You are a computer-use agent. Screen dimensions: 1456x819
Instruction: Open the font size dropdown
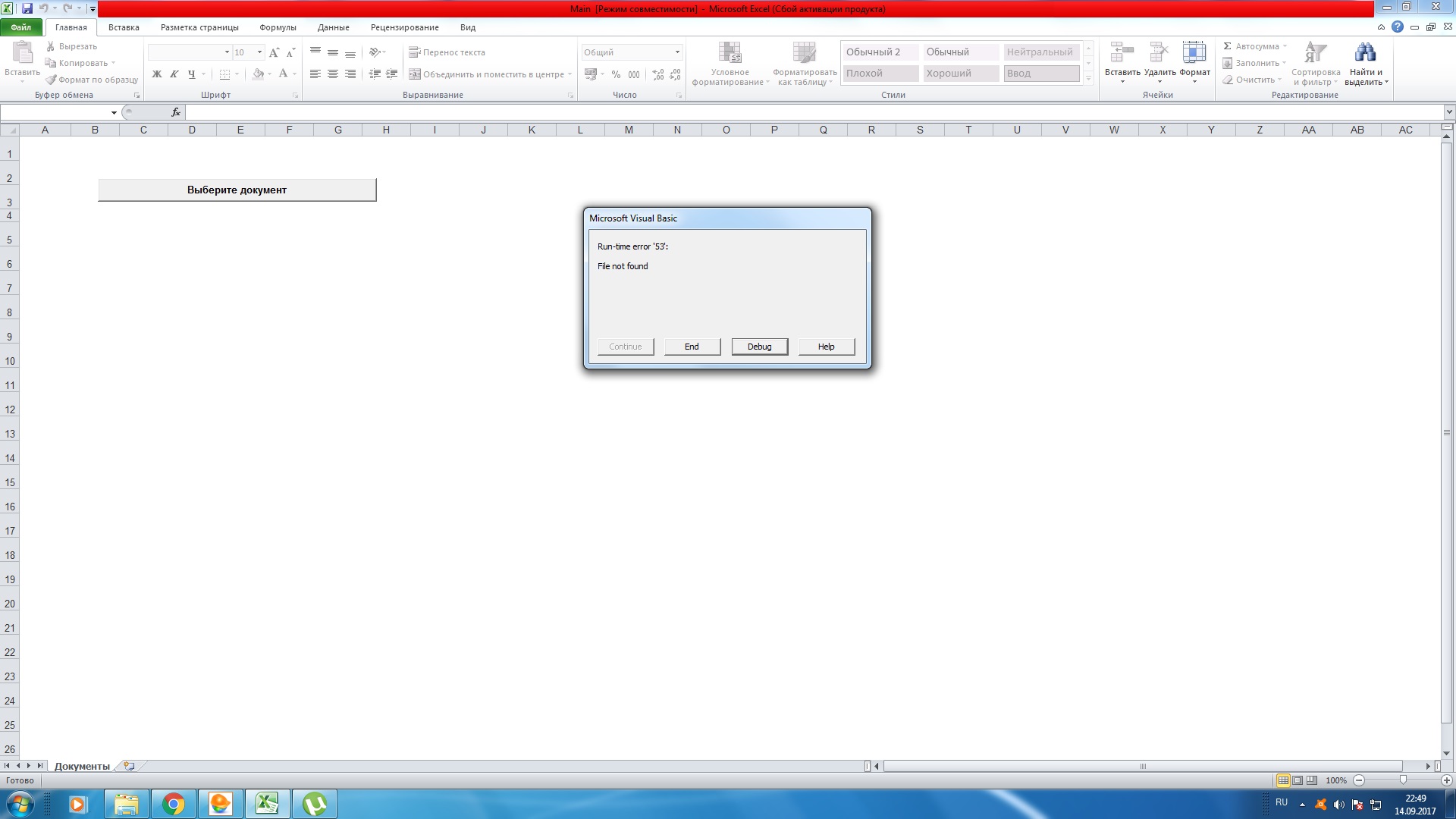pyautogui.click(x=259, y=52)
